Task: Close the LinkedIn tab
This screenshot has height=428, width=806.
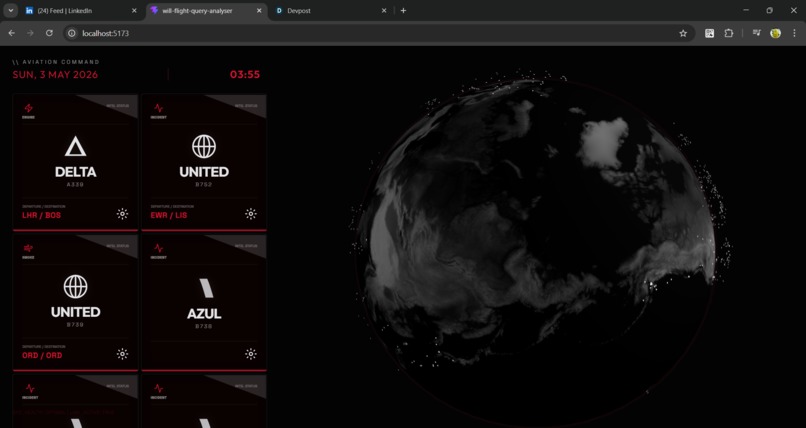Action: click(134, 11)
